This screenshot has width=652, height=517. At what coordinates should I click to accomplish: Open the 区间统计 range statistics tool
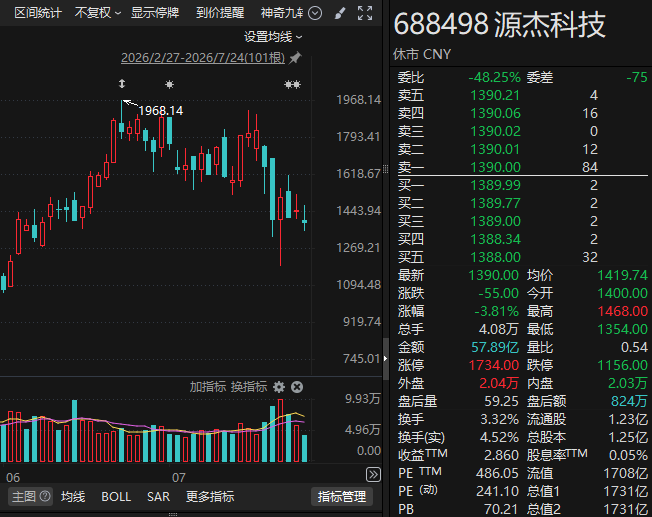(x=38, y=13)
